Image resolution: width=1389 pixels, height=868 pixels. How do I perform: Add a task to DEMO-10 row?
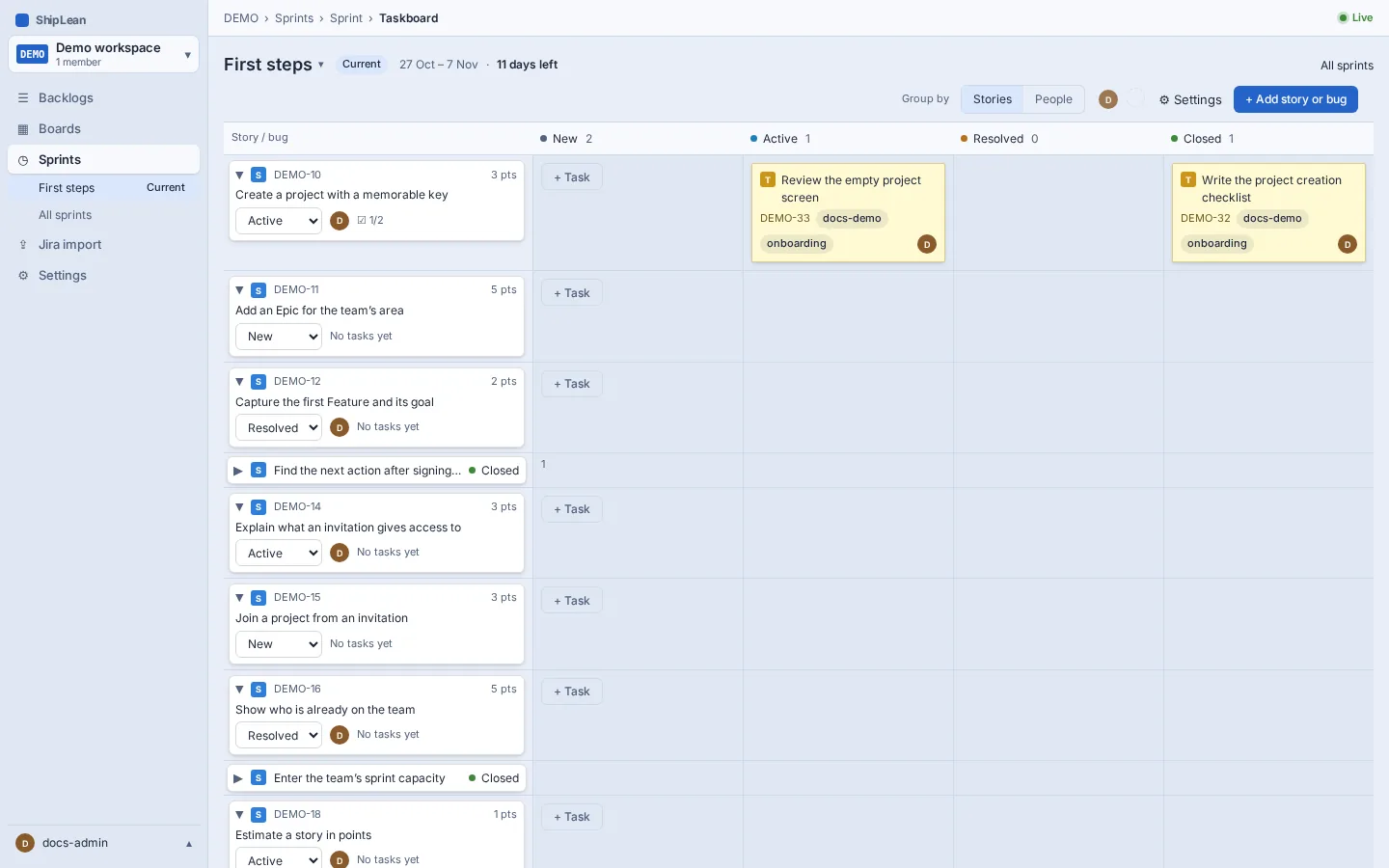coord(572,177)
